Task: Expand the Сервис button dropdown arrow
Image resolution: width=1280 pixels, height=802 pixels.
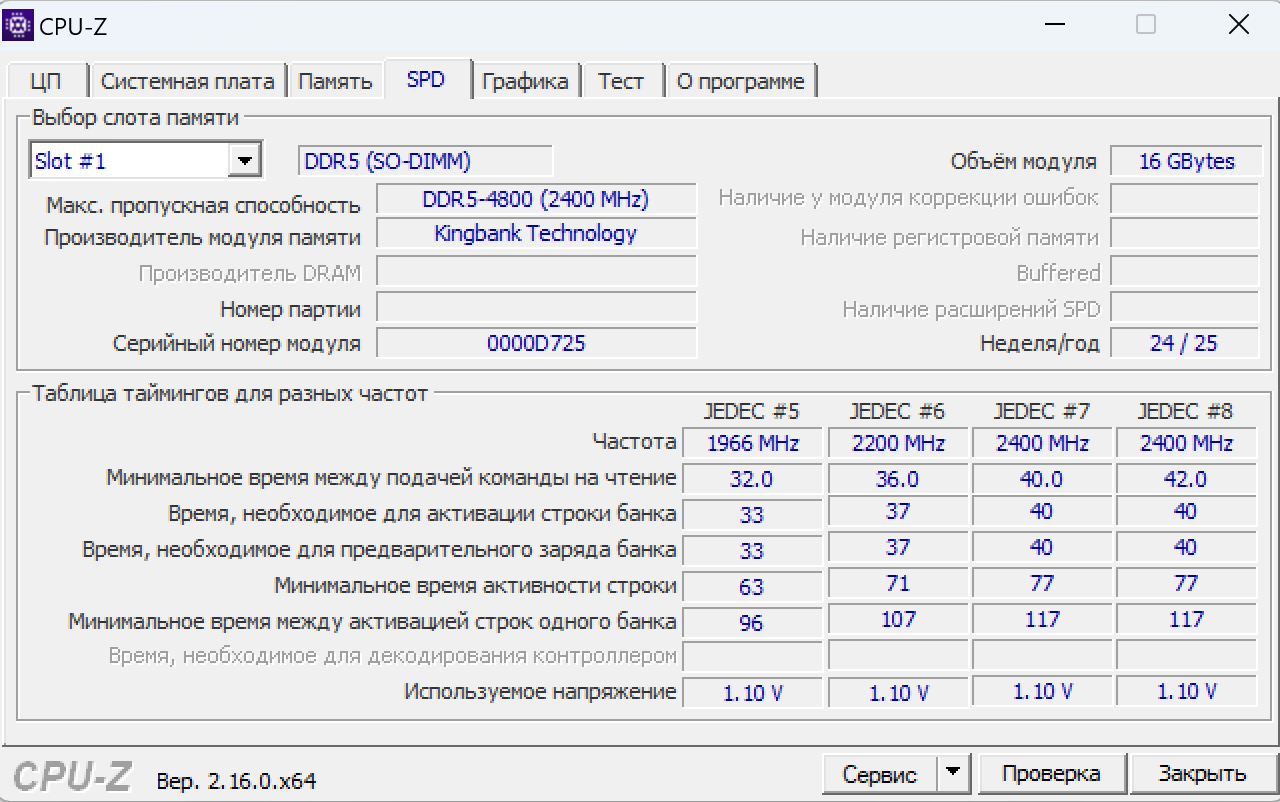Action: (x=953, y=772)
